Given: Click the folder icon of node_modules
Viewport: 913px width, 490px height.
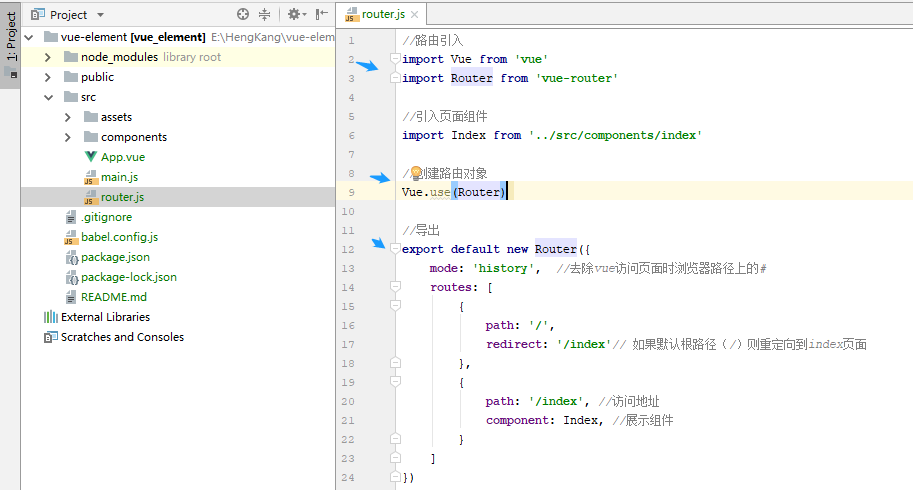Looking at the screenshot, I should (x=71, y=56).
